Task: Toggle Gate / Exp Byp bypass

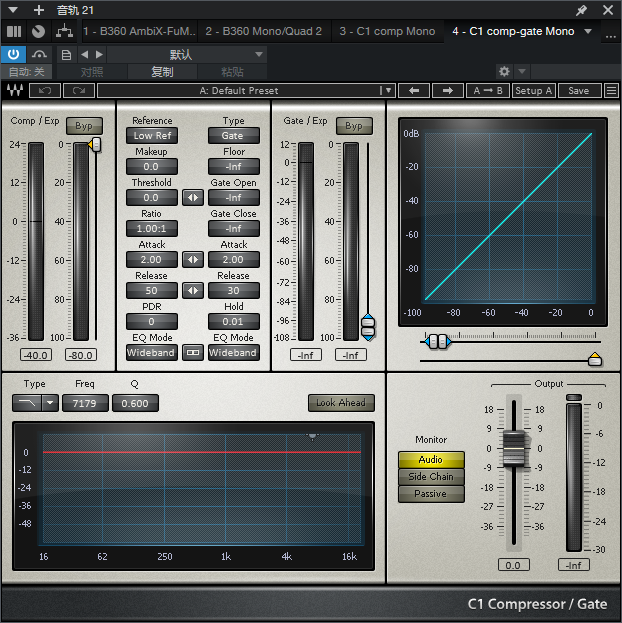Action: click(x=354, y=126)
